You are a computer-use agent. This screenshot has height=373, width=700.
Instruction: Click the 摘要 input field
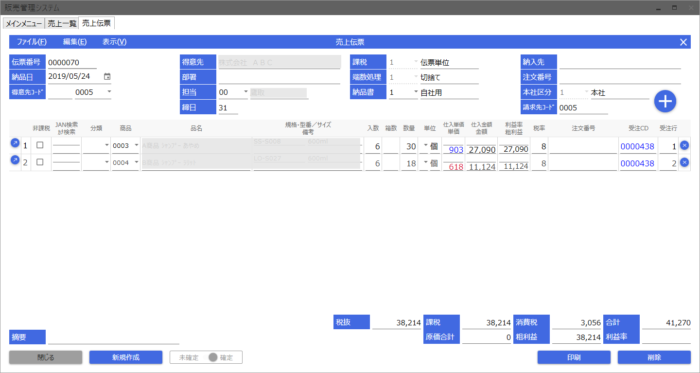[113, 337]
